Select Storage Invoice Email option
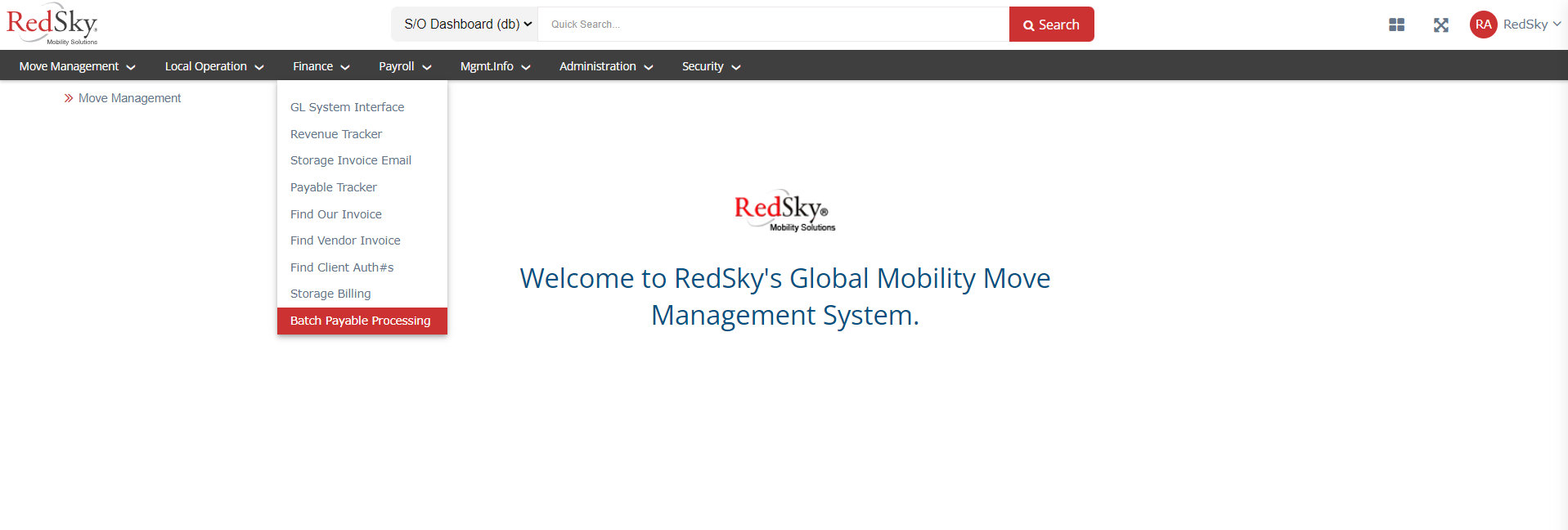 tap(362, 160)
